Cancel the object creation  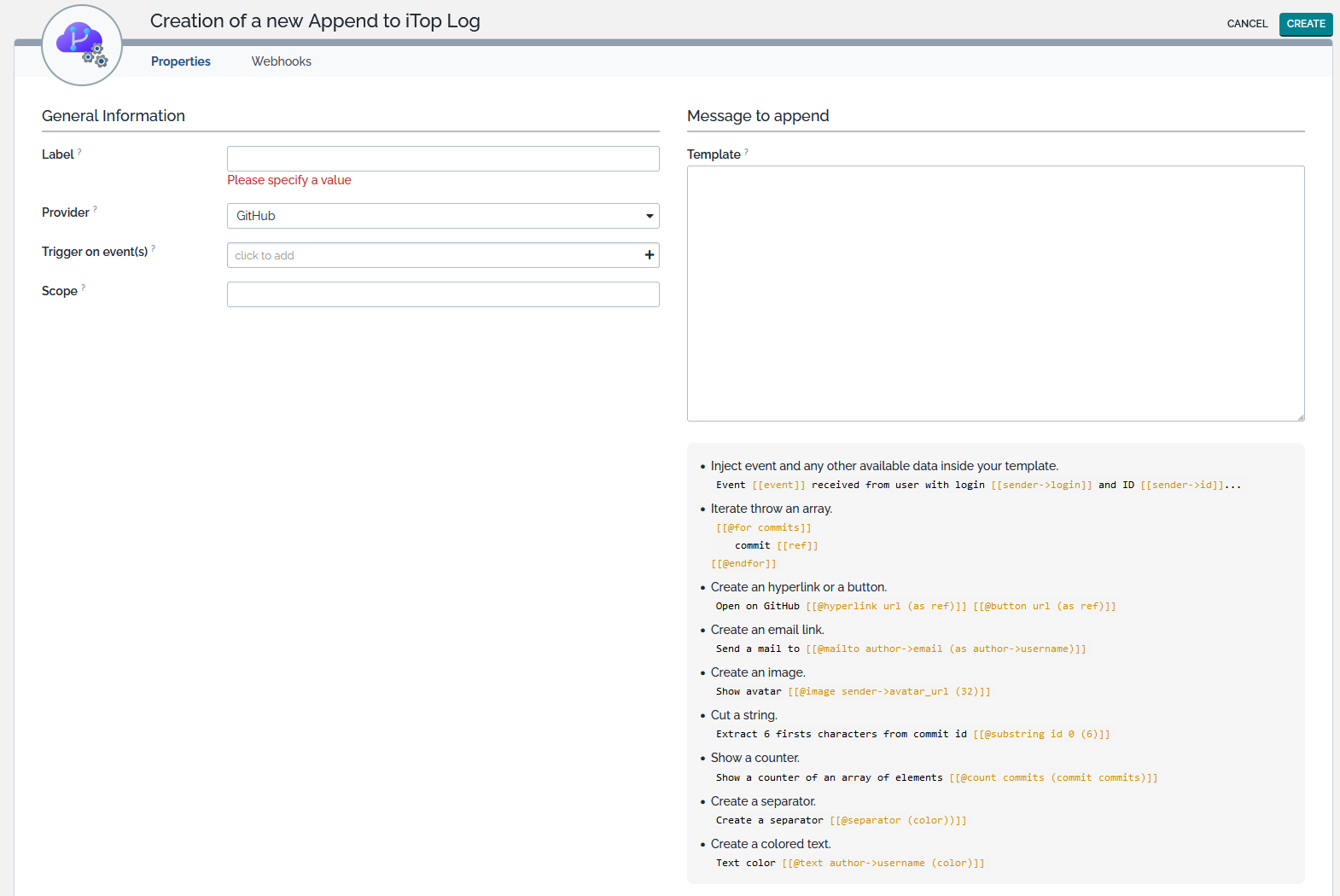(x=1246, y=24)
